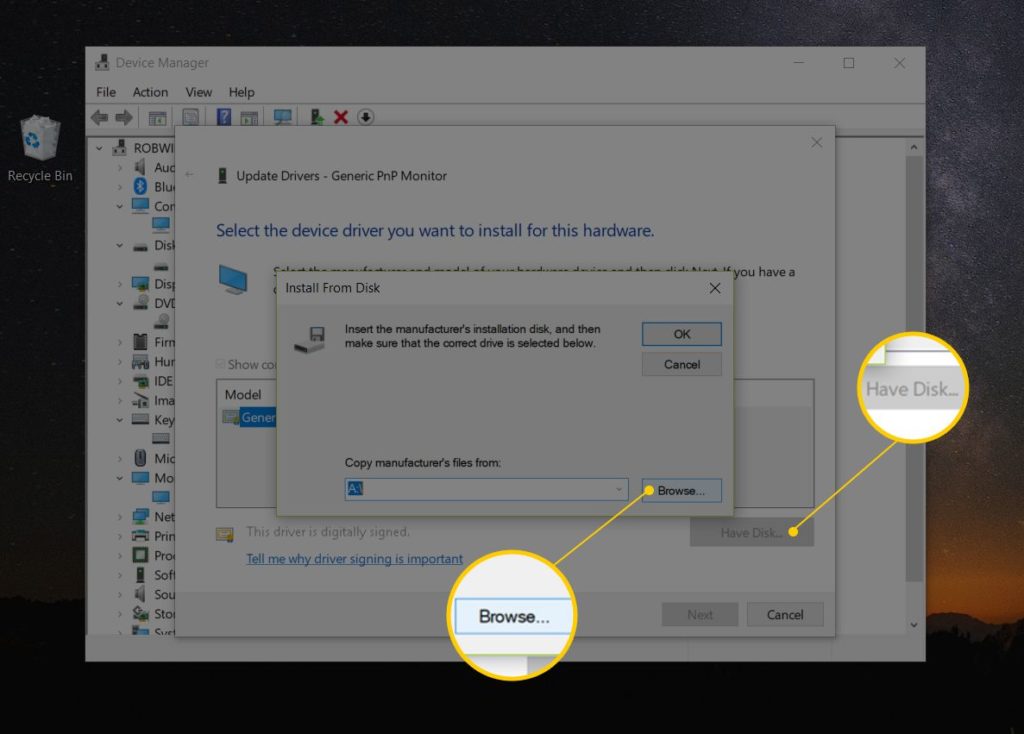Click the Scan for hardware changes monitor icon
This screenshot has height=734, width=1024.
(283, 117)
